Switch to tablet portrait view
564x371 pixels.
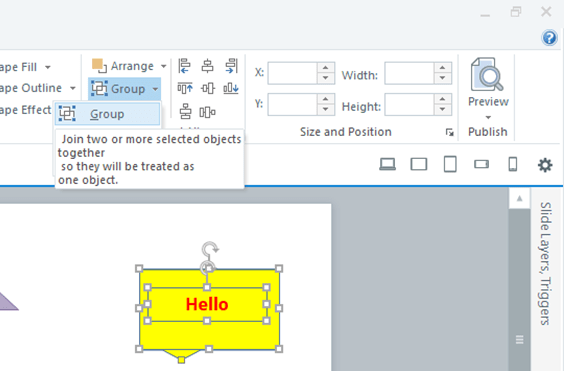450,164
